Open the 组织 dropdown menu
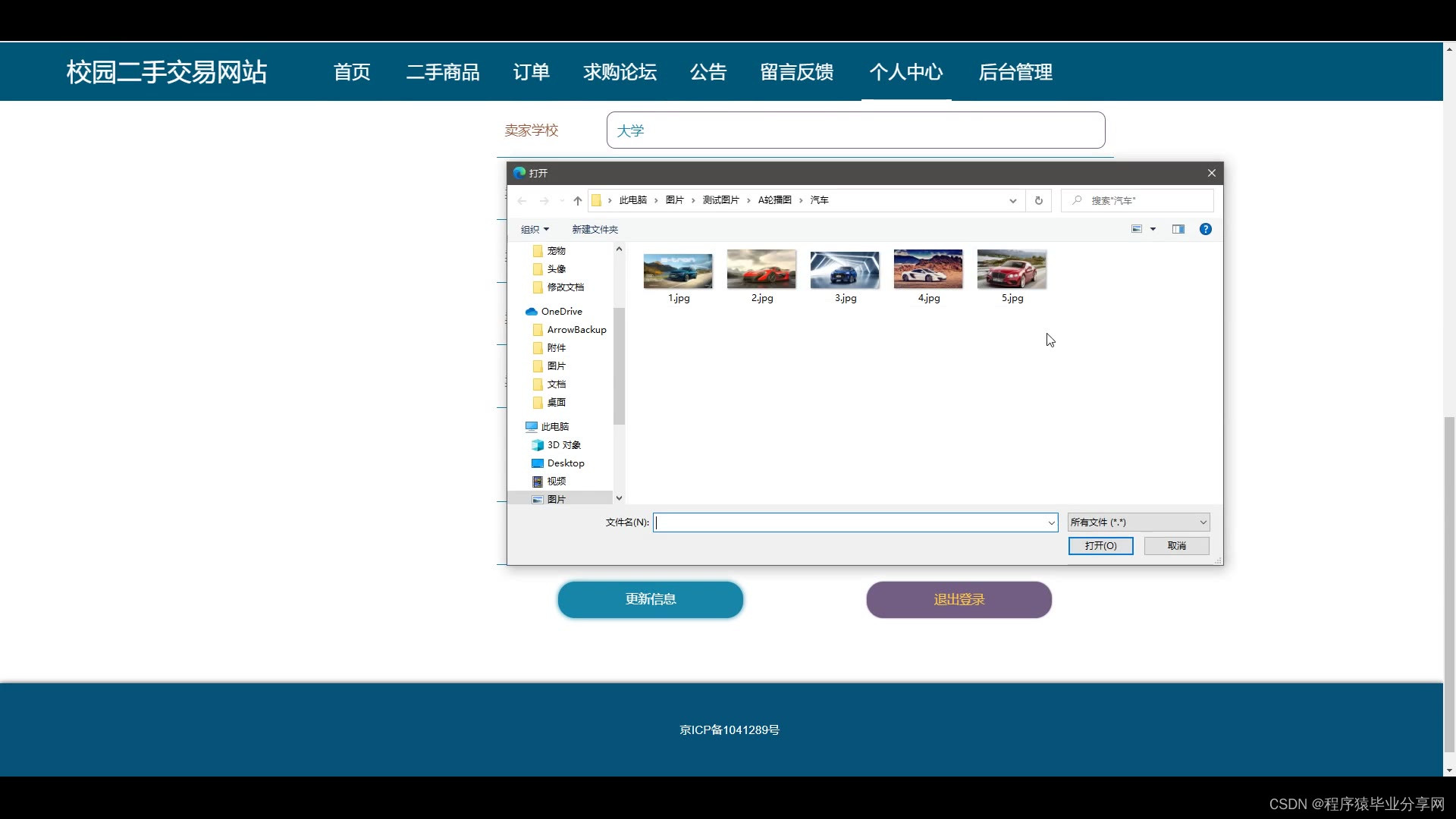Screen dimensions: 1456x819 point(535,230)
